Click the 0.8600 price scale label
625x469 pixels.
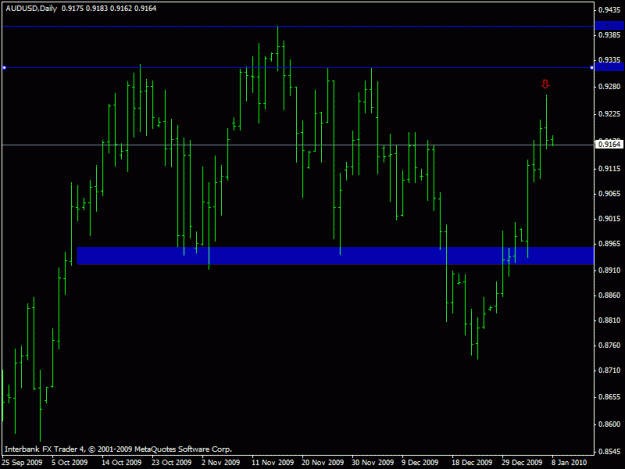tap(609, 424)
